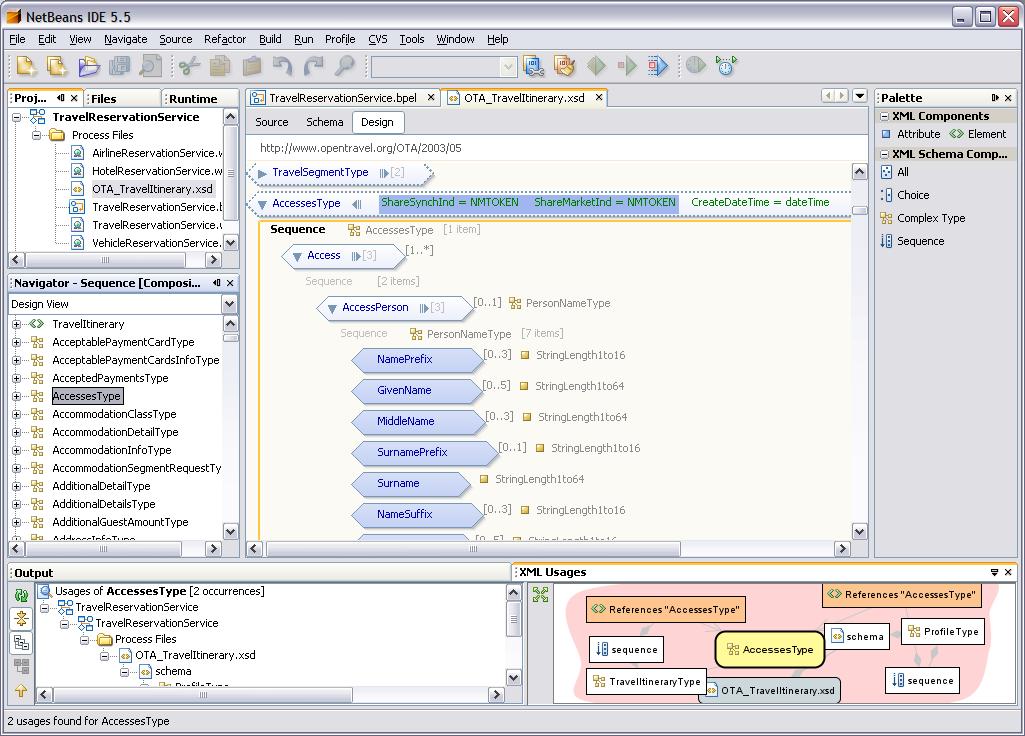Click the design view vertical scrollbar down arrow
Screen dimensions: 1025x736
pyautogui.click(x=860, y=531)
